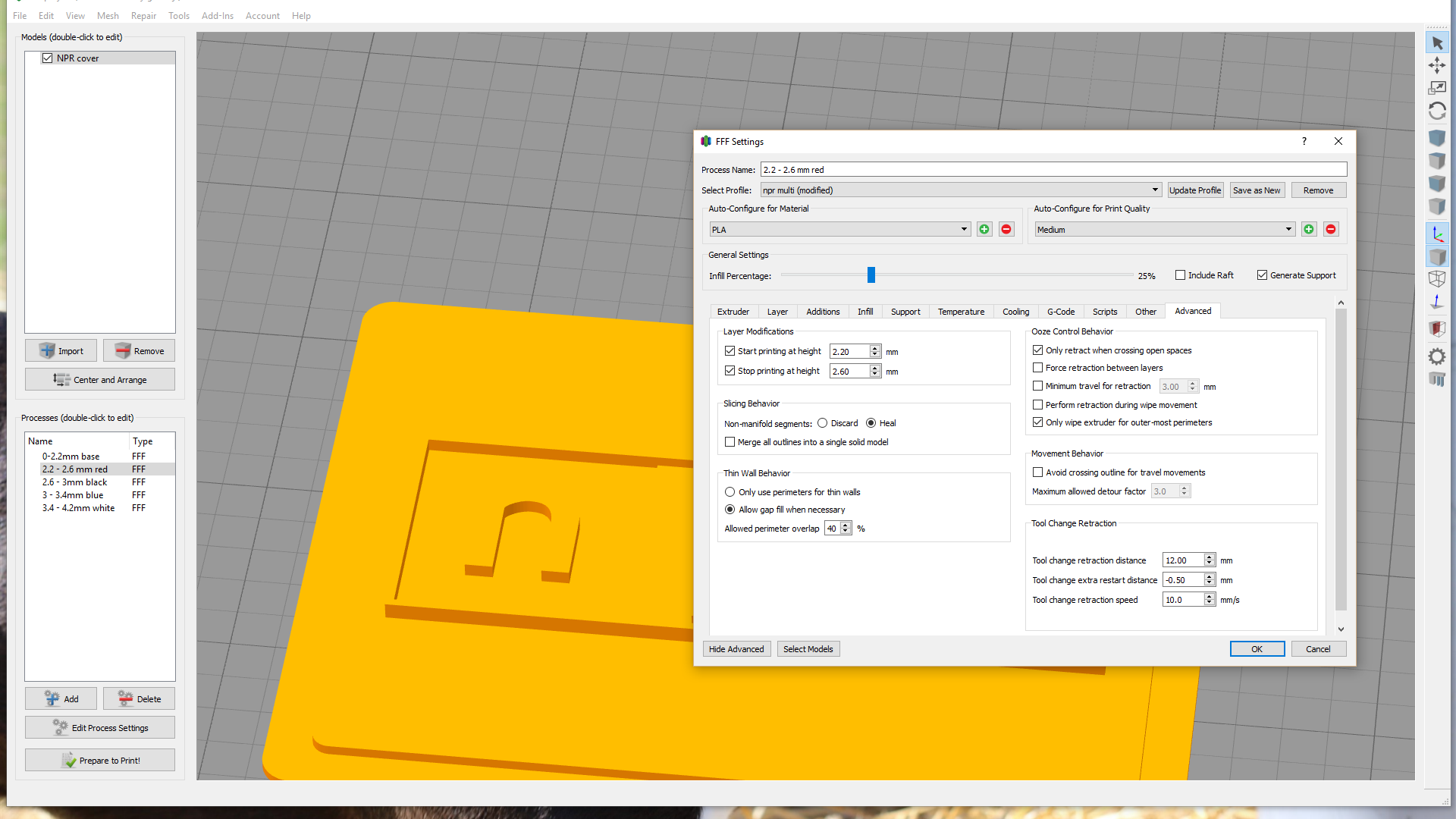Screen dimensions: 1456x819
Task: Pick the rotate model tool
Action: pos(1436,111)
